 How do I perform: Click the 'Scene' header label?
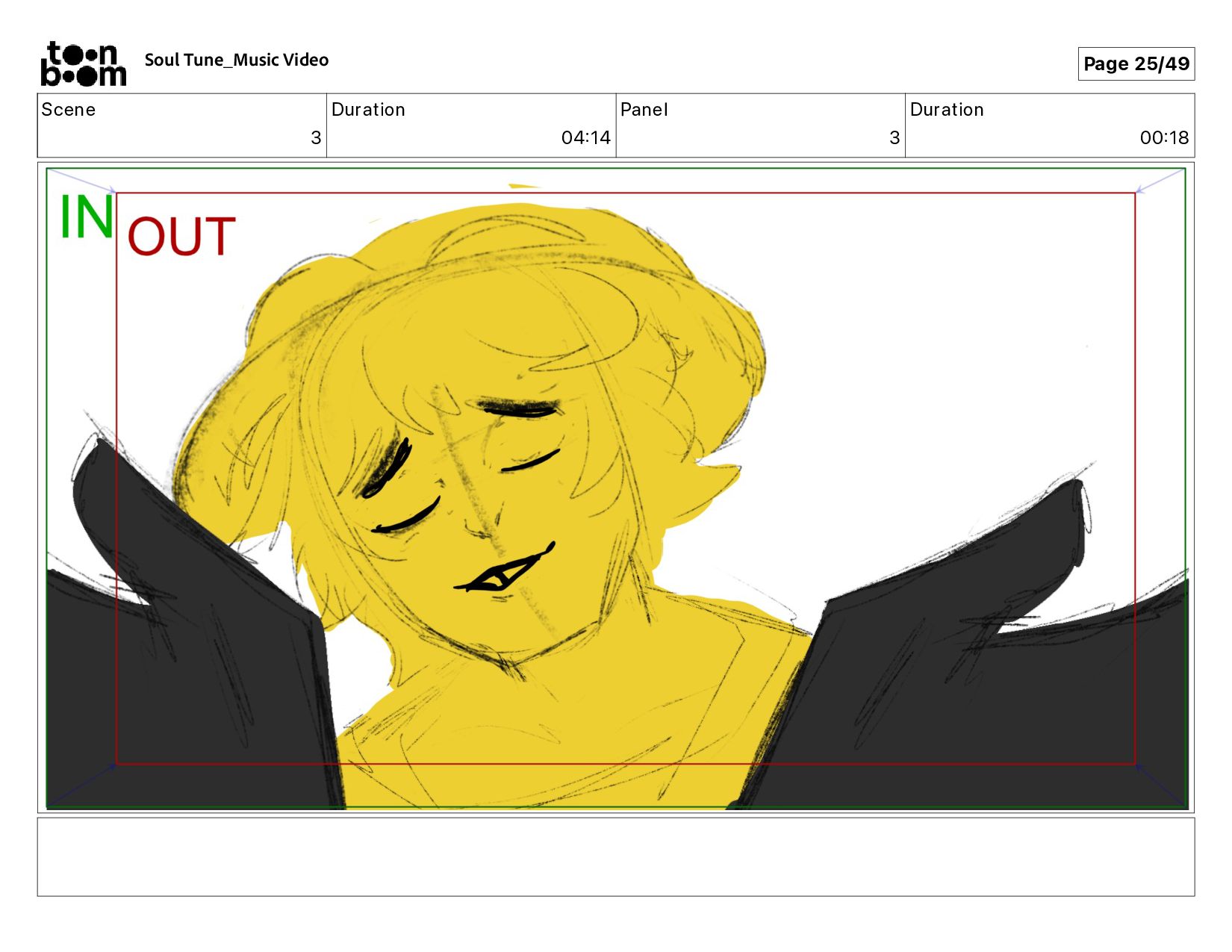[x=68, y=110]
